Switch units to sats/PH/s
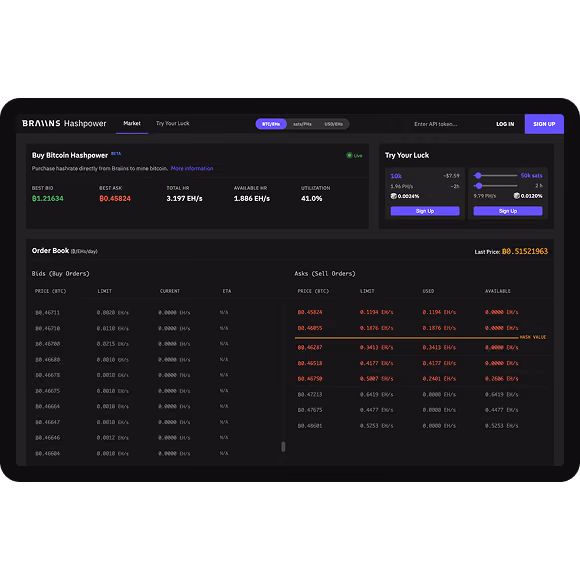This screenshot has height=580, width=580. 302,124
